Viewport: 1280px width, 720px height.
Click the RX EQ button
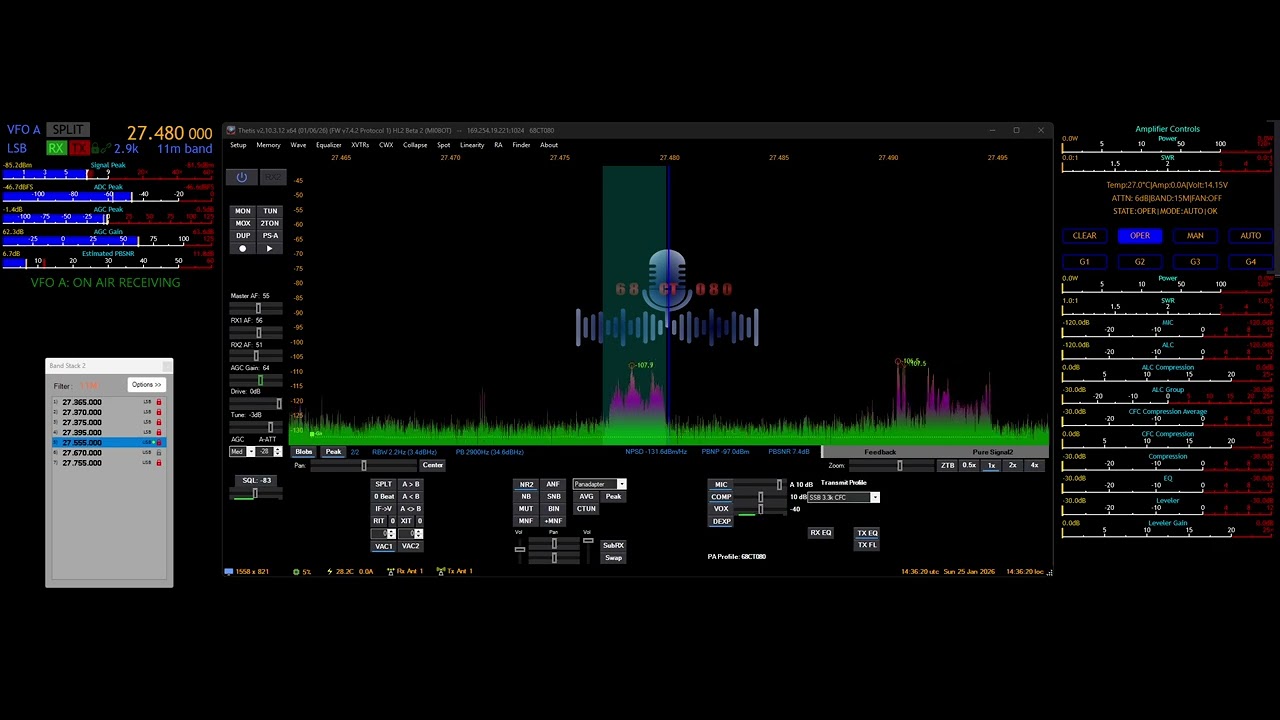coord(820,533)
